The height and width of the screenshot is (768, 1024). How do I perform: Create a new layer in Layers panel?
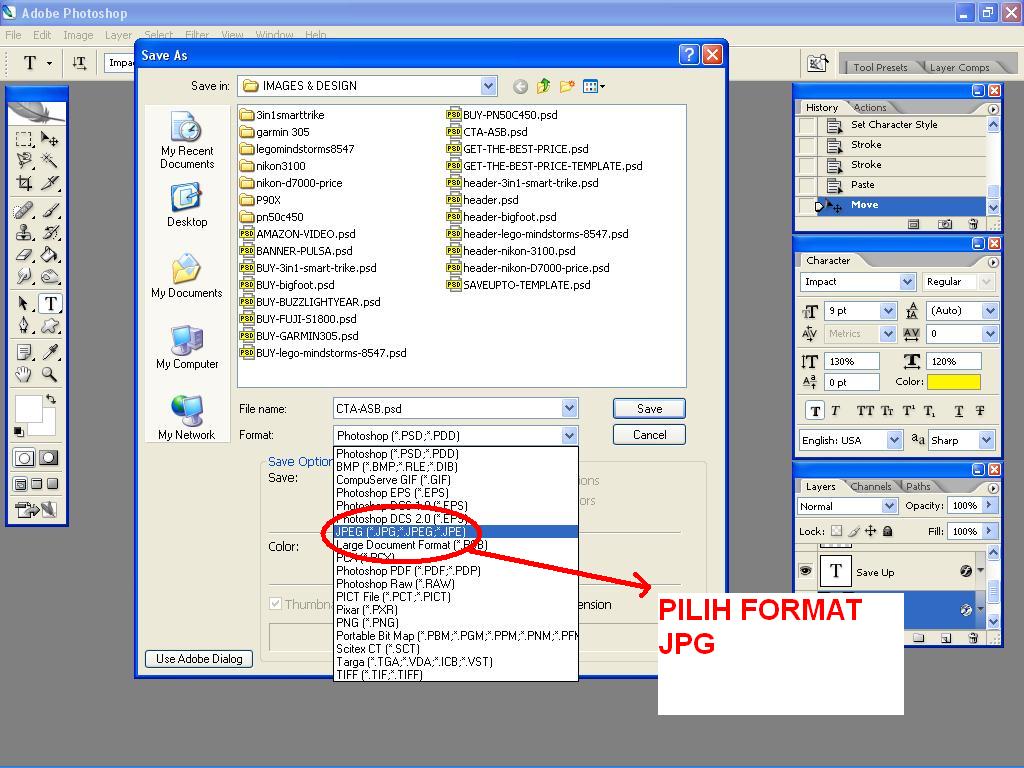coord(946,638)
